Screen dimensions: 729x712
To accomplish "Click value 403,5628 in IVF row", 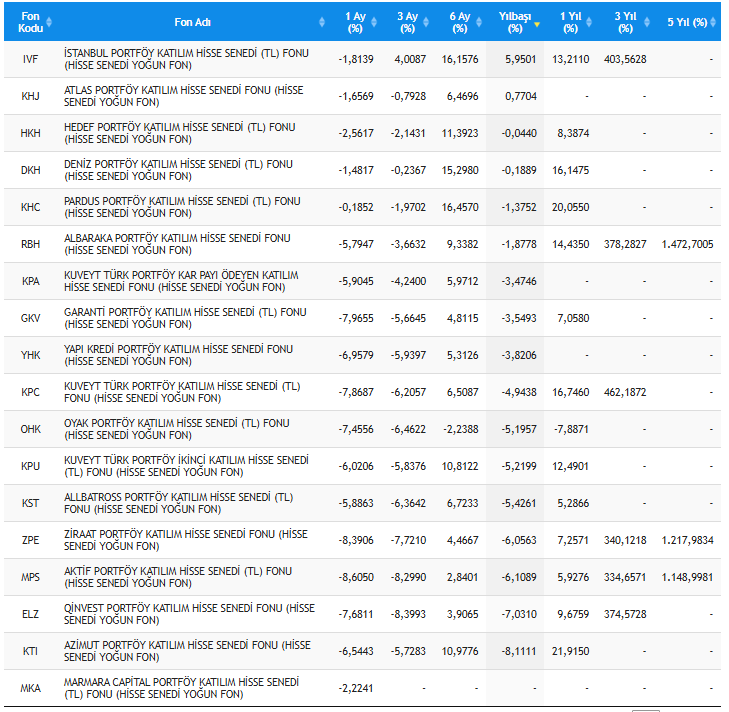I will pos(625,59).
